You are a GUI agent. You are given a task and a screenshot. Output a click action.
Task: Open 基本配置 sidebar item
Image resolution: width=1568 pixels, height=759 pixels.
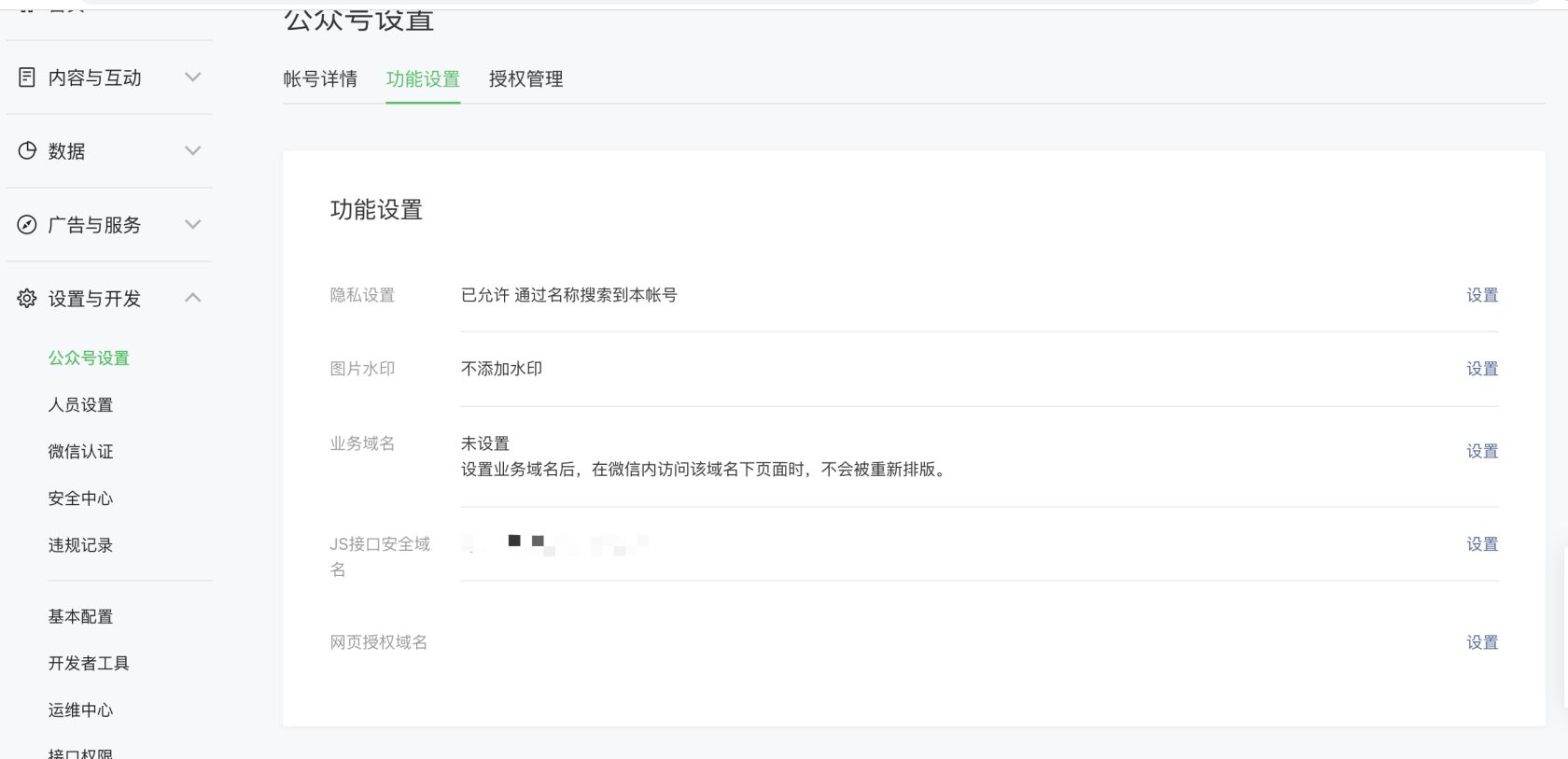(80, 617)
